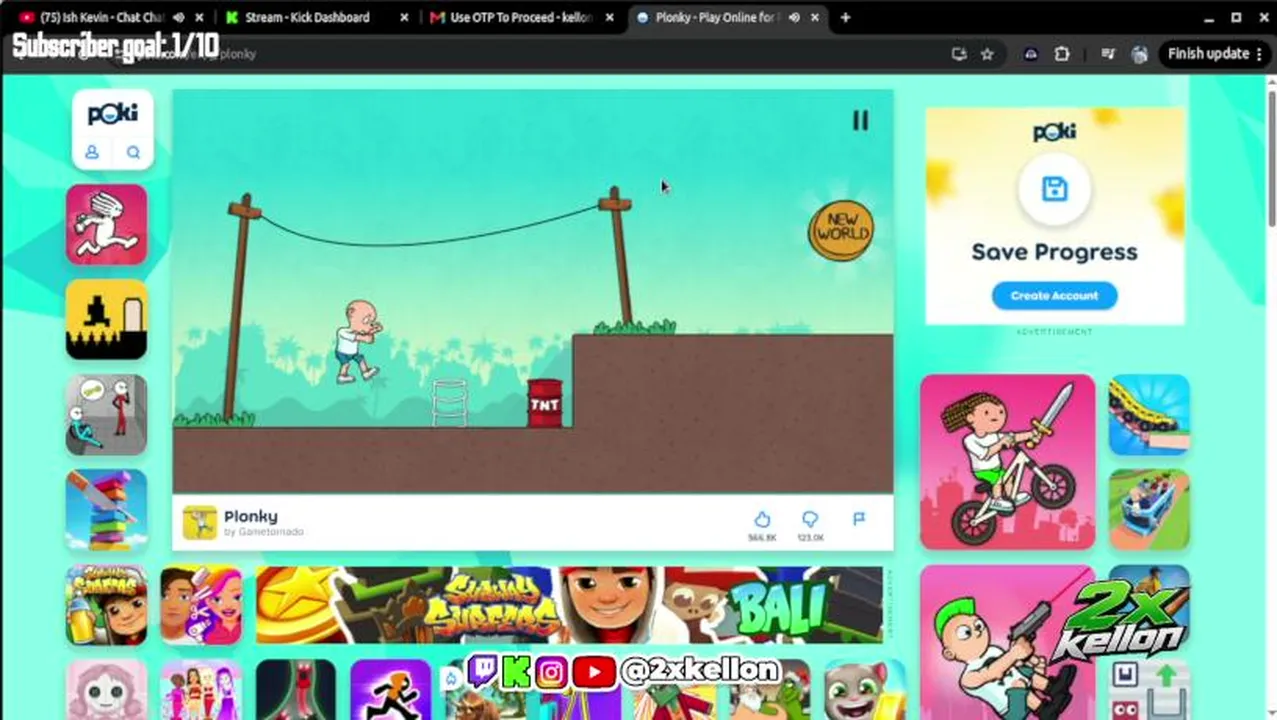Viewport: 1277px width, 720px height.
Task: Click the install app icon in address bar
Action: [959, 54]
